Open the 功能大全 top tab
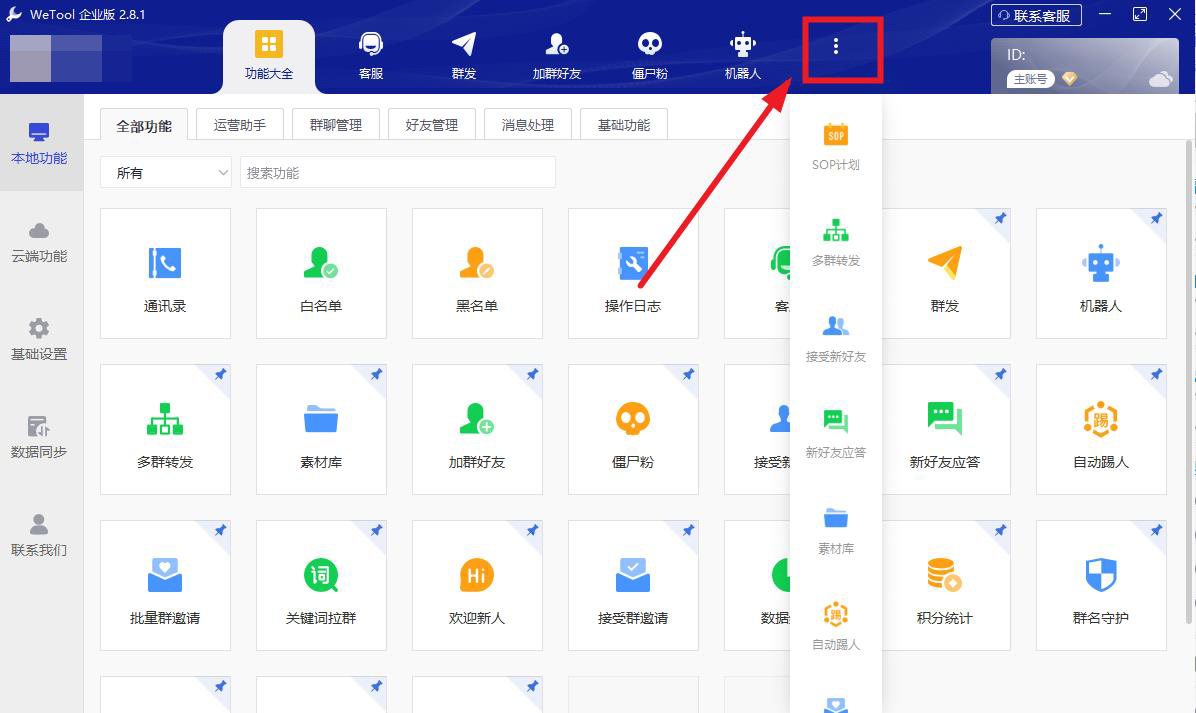The width and height of the screenshot is (1196, 713). 268,56
